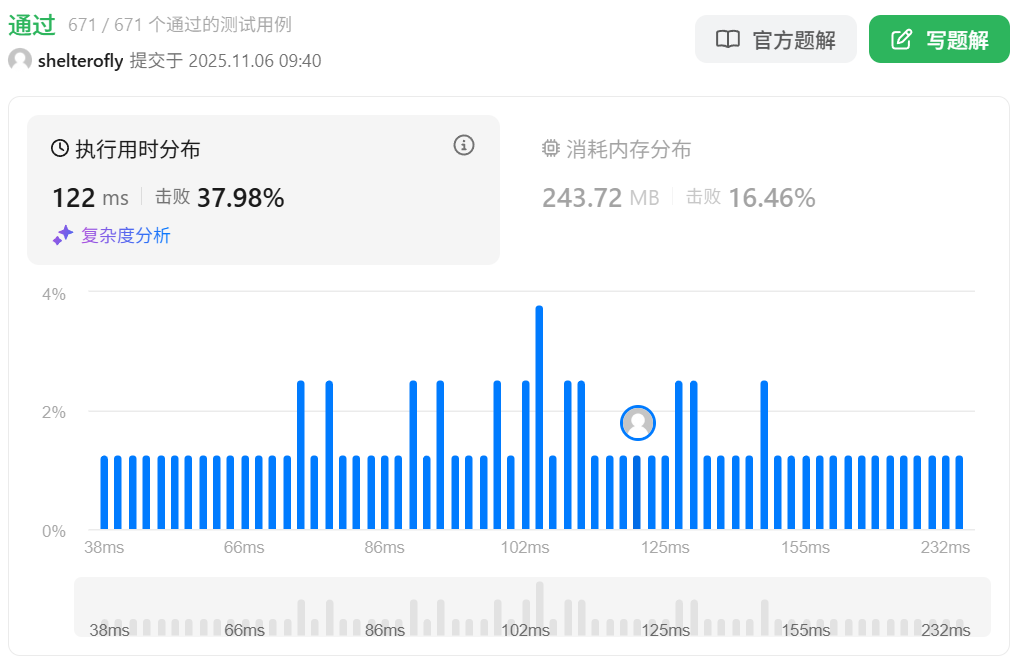Open 官方题解 official solution
The height and width of the screenshot is (666, 1020).
click(775, 40)
